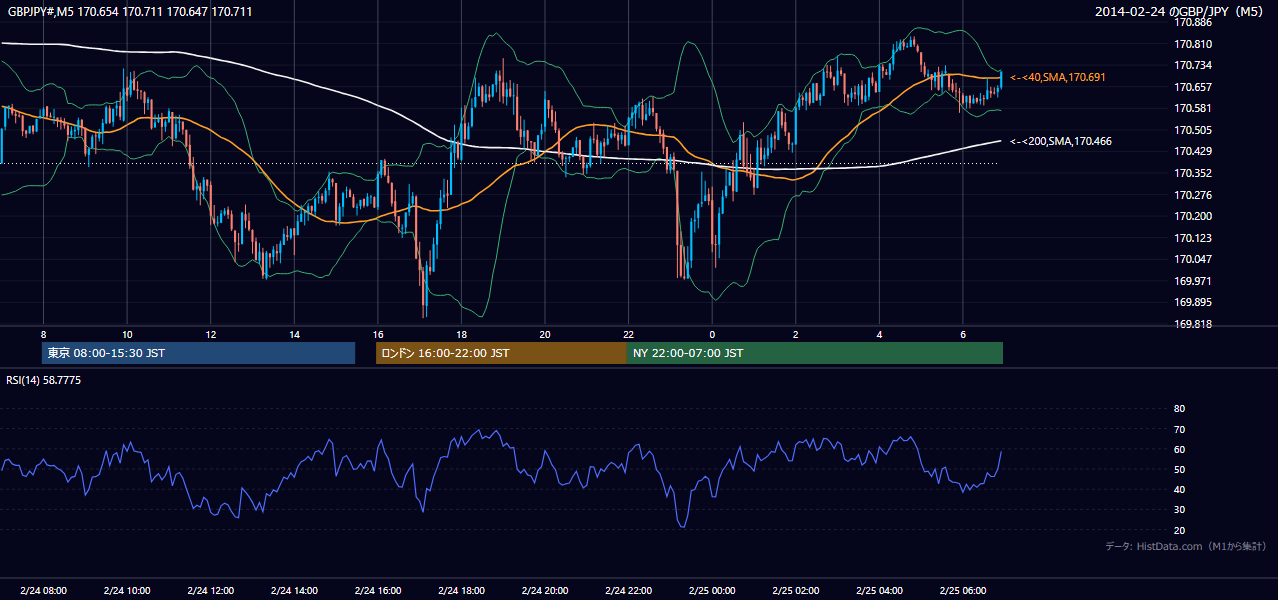Click price axis label 170.352
Screen dimensions: 1278x600
click(1194, 173)
